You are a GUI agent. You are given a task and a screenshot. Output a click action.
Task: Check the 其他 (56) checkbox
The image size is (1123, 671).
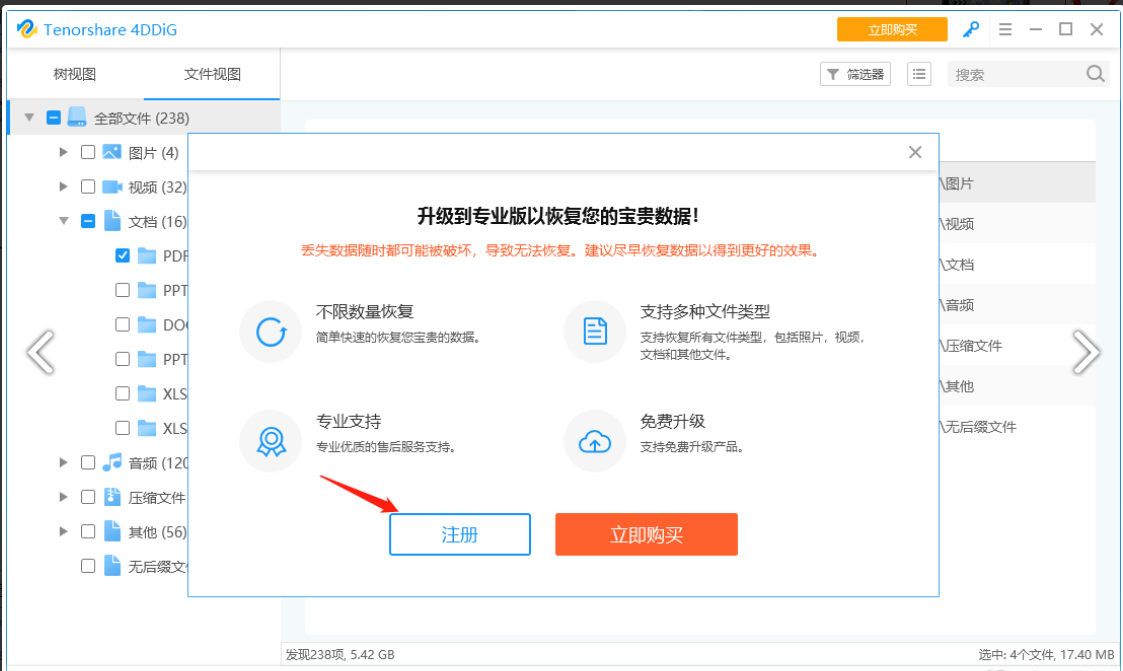click(87, 531)
